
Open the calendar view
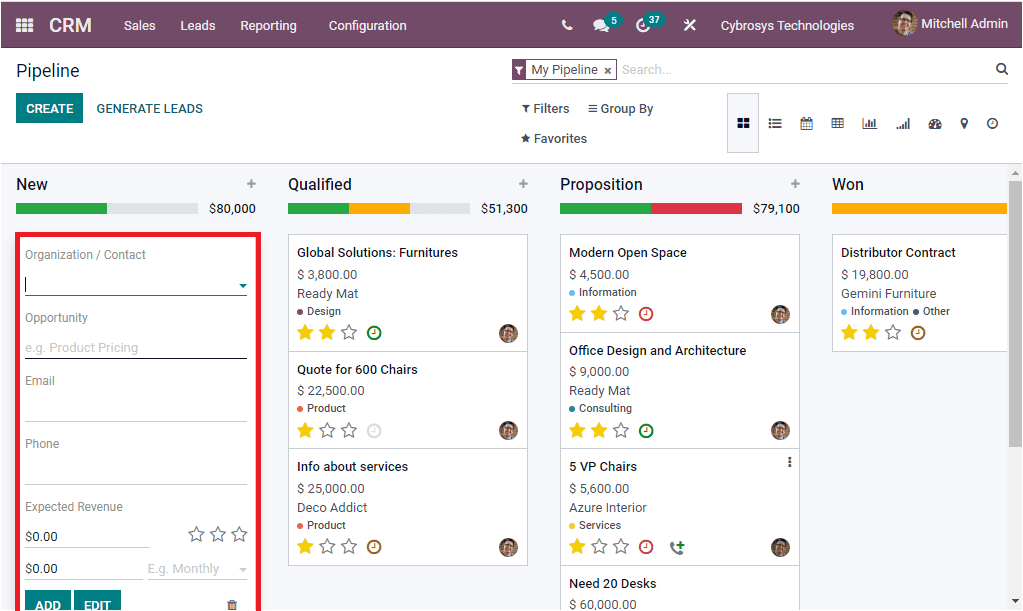(x=806, y=122)
